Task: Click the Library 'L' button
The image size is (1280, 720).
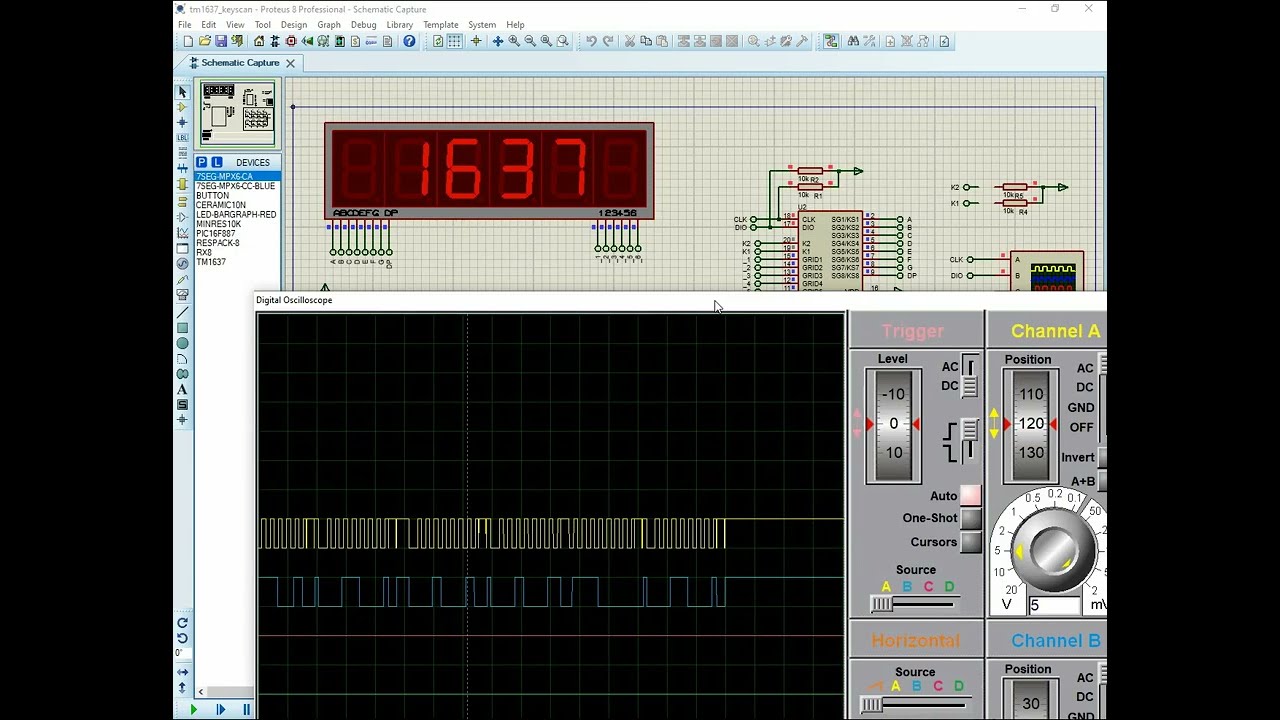Action: pos(216,162)
